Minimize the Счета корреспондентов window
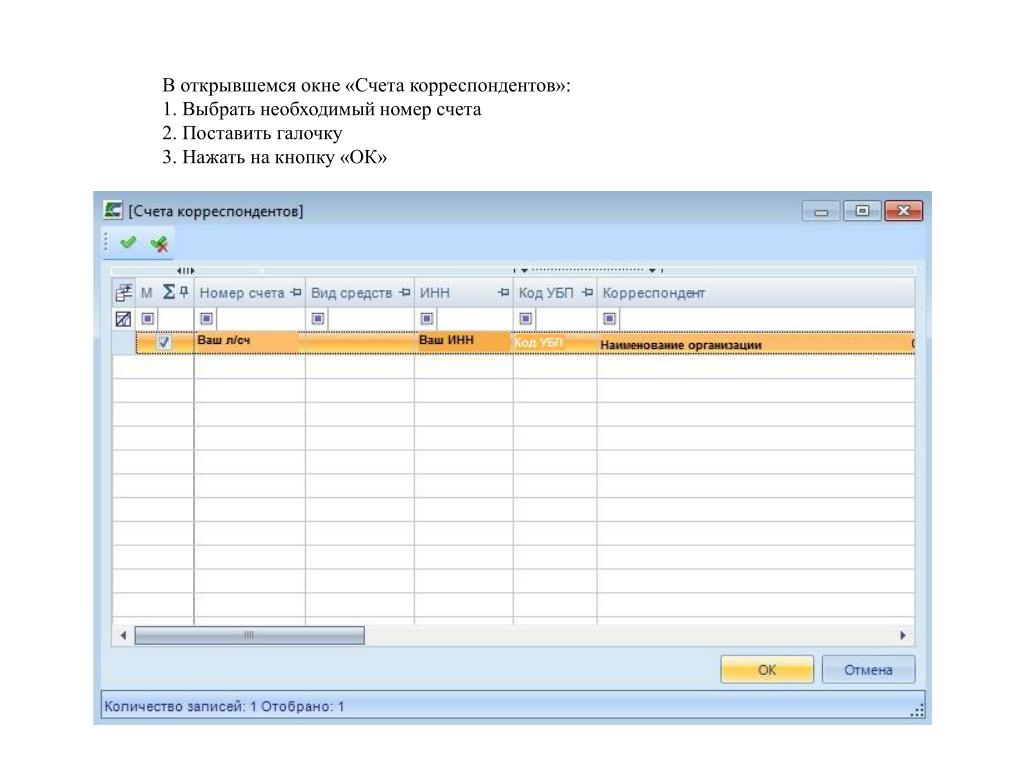Image resolution: width=1024 pixels, height=768 pixels. tap(821, 211)
